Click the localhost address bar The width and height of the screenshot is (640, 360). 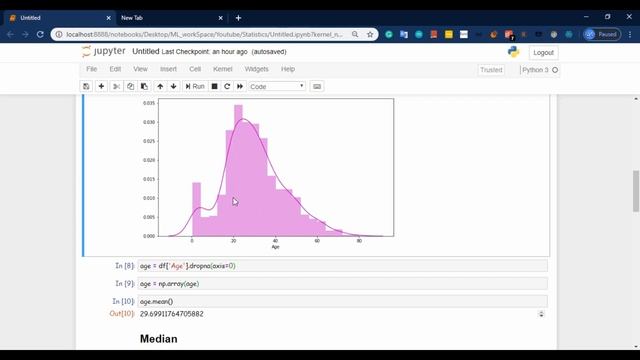204,35
